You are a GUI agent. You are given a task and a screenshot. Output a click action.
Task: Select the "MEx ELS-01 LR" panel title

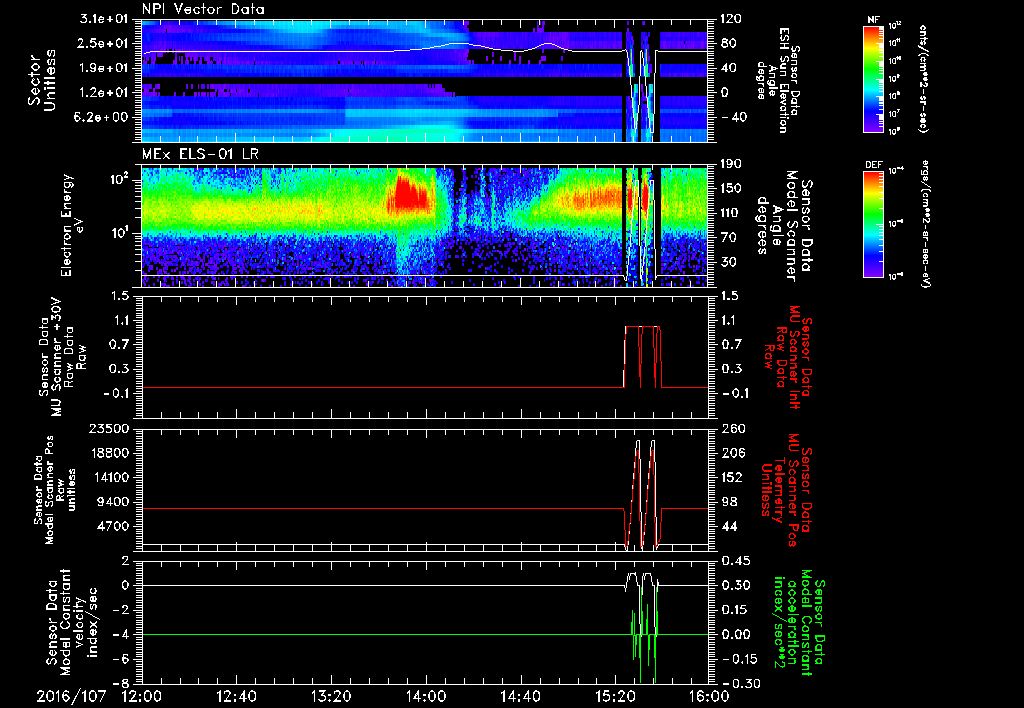click(x=200, y=155)
